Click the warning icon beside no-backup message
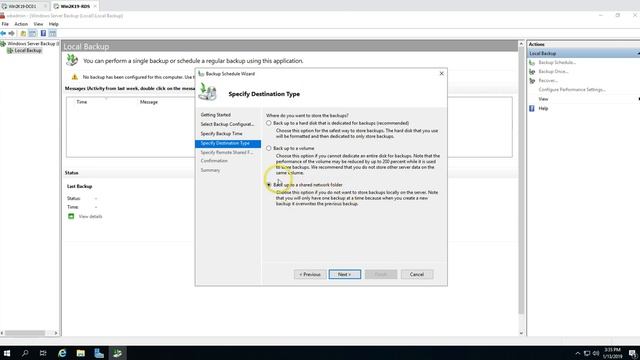 (x=75, y=77)
